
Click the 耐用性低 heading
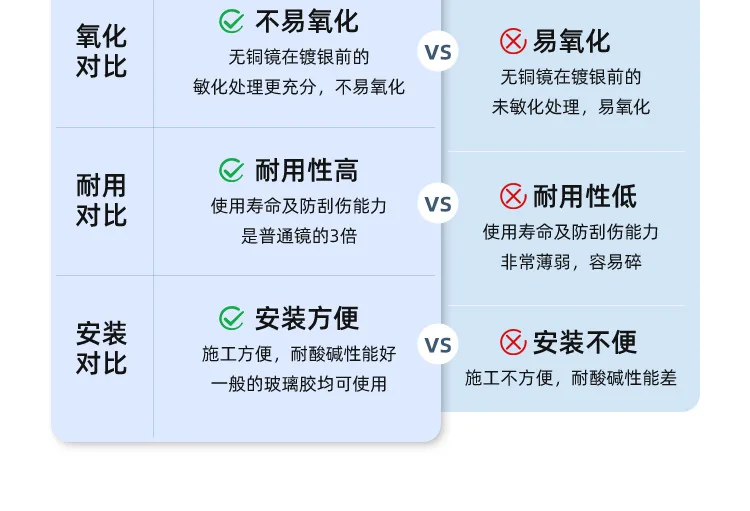(585, 196)
